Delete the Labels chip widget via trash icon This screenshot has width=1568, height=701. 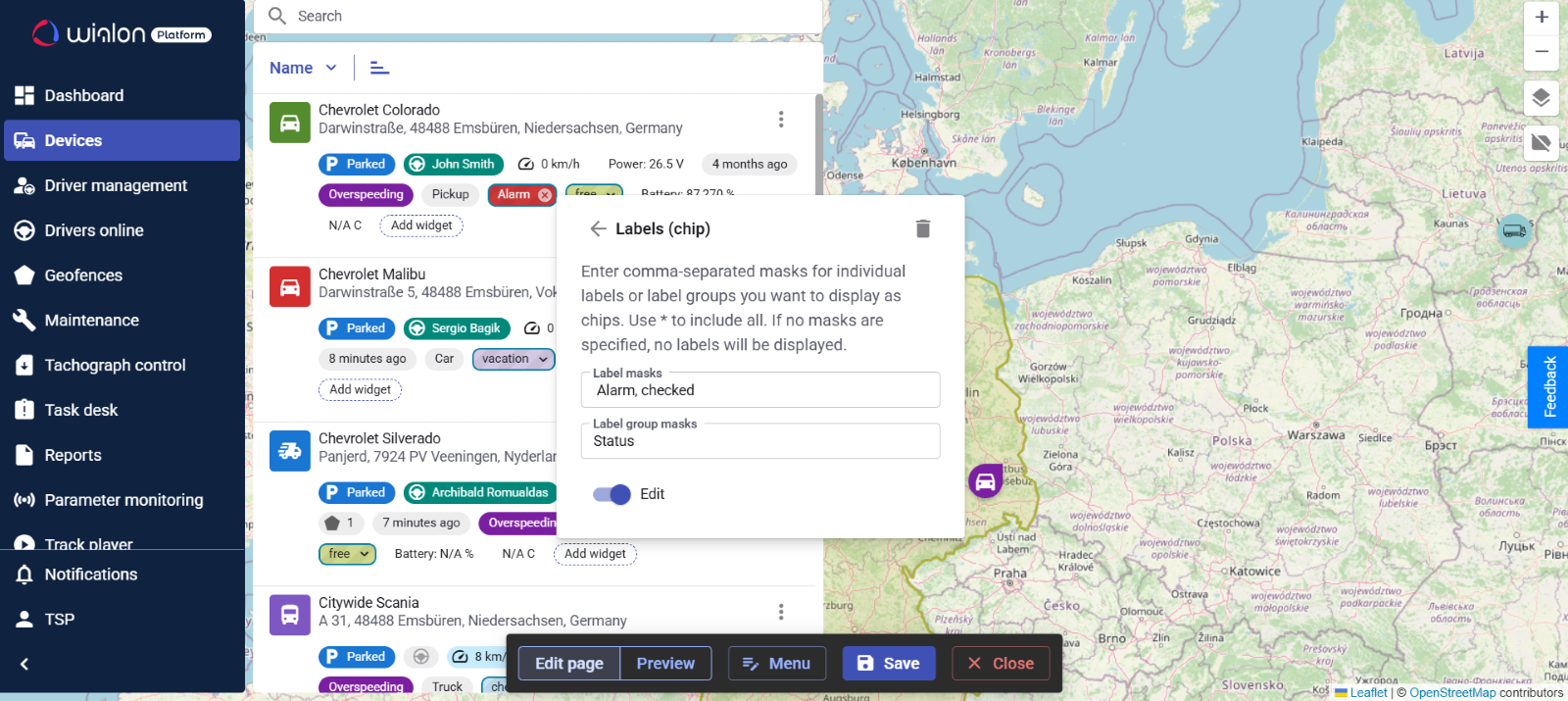point(922,228)
